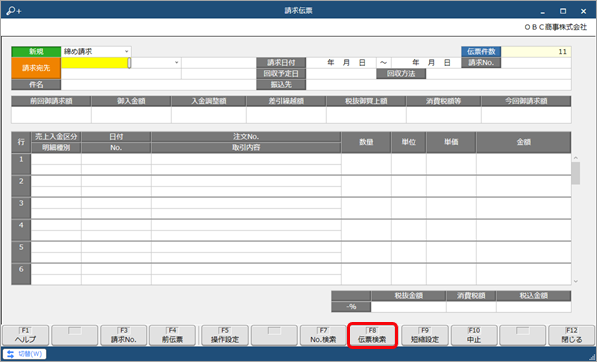Screen dimensions: 597x362
Task: Click the 税抜御買上額 header
Action: [366, 101]
